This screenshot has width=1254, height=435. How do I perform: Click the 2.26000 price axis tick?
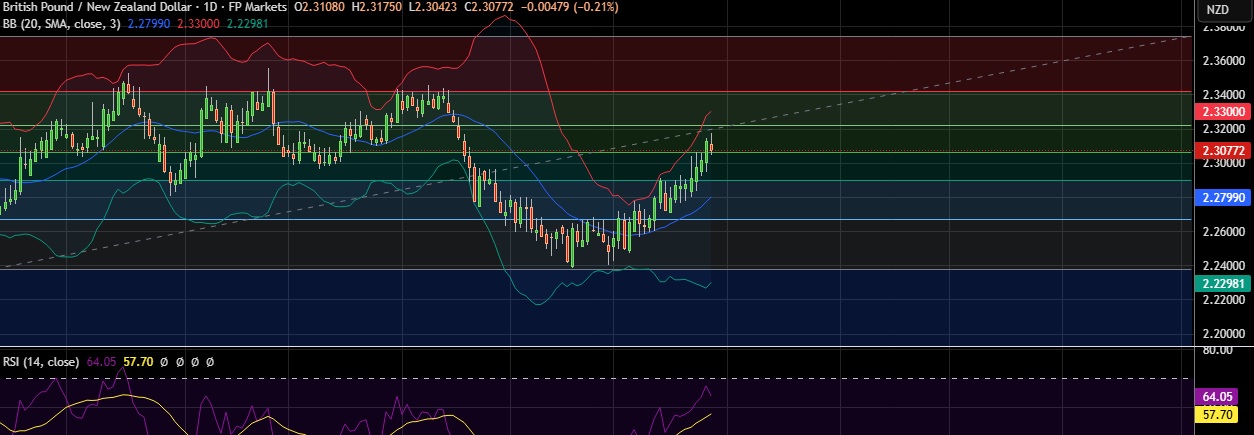(1223, 232)
